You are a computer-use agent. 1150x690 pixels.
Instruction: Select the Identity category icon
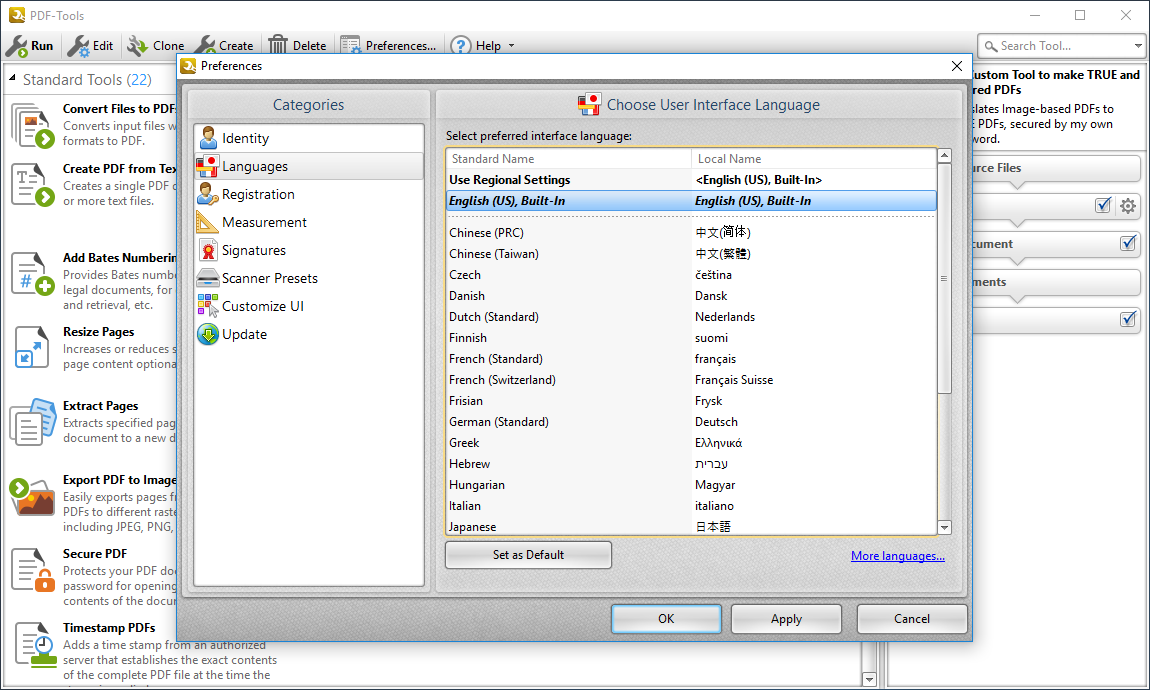pyautogui.click(x=208, y=138)
